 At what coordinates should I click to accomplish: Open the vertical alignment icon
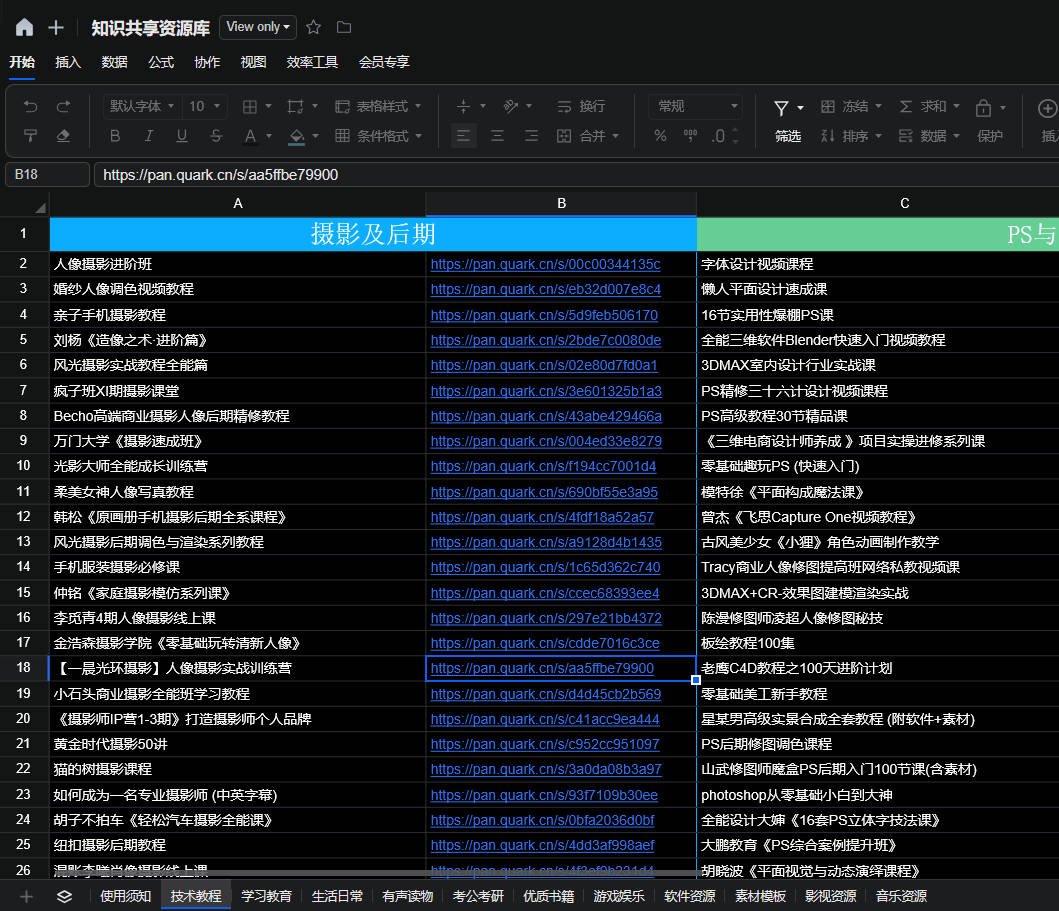463,107
